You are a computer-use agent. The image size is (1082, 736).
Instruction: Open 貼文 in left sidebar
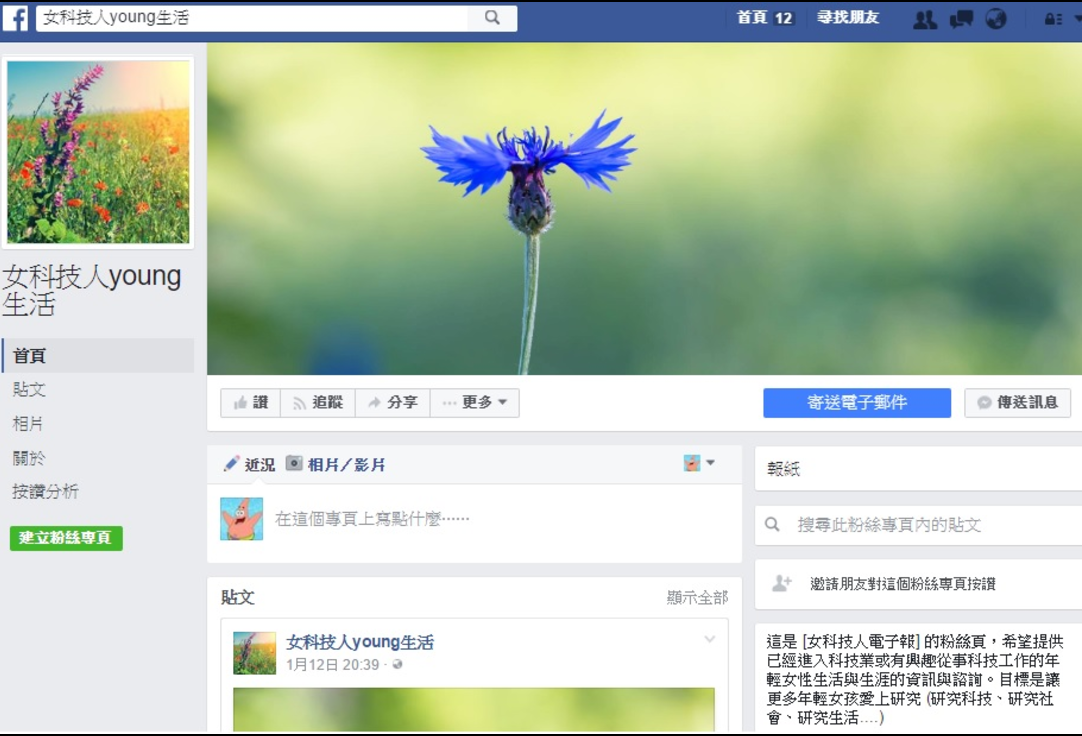pyautogui.click(x=29, y=390)
